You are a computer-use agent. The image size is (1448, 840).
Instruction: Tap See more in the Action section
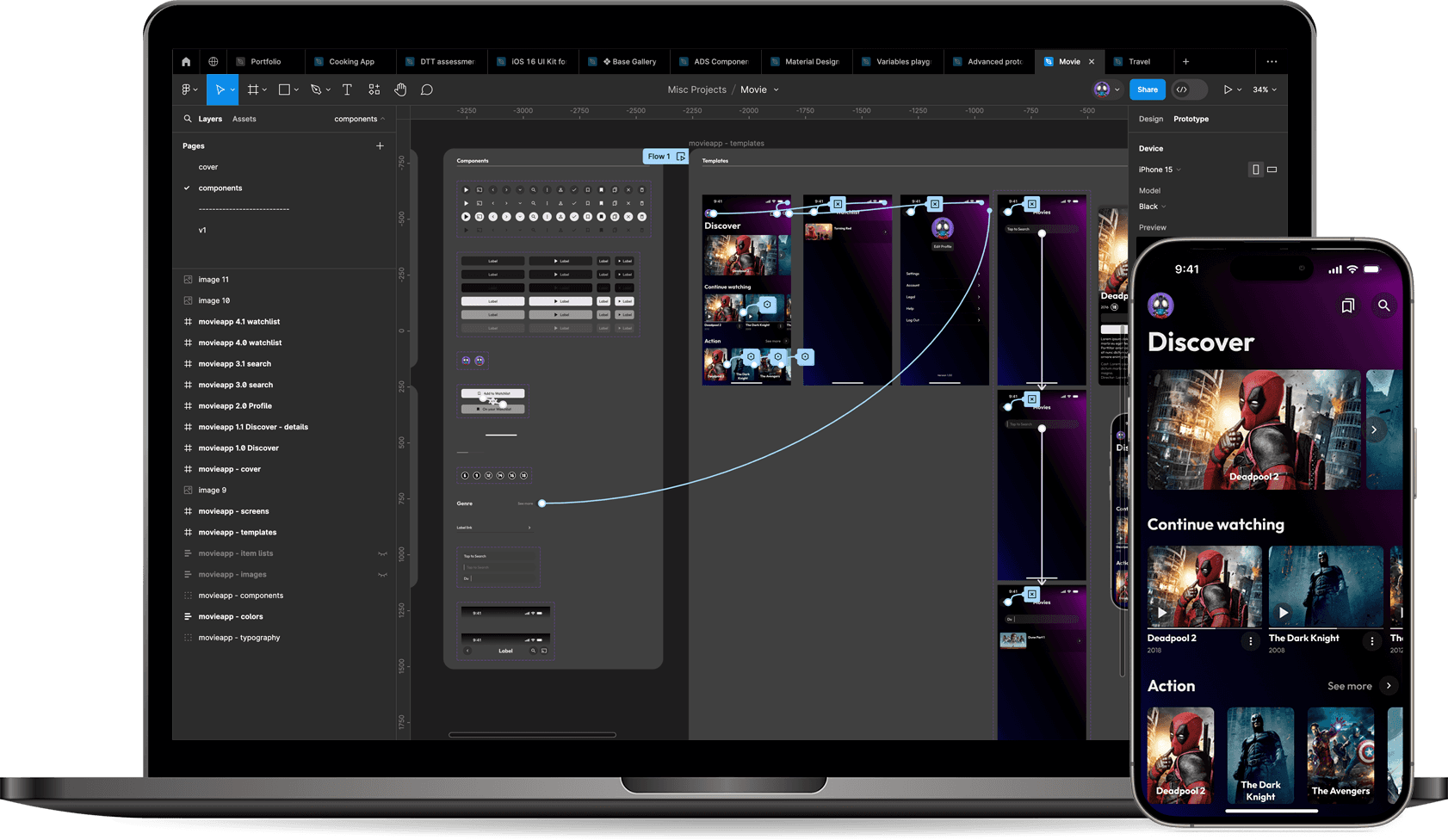pos(1350,686)
